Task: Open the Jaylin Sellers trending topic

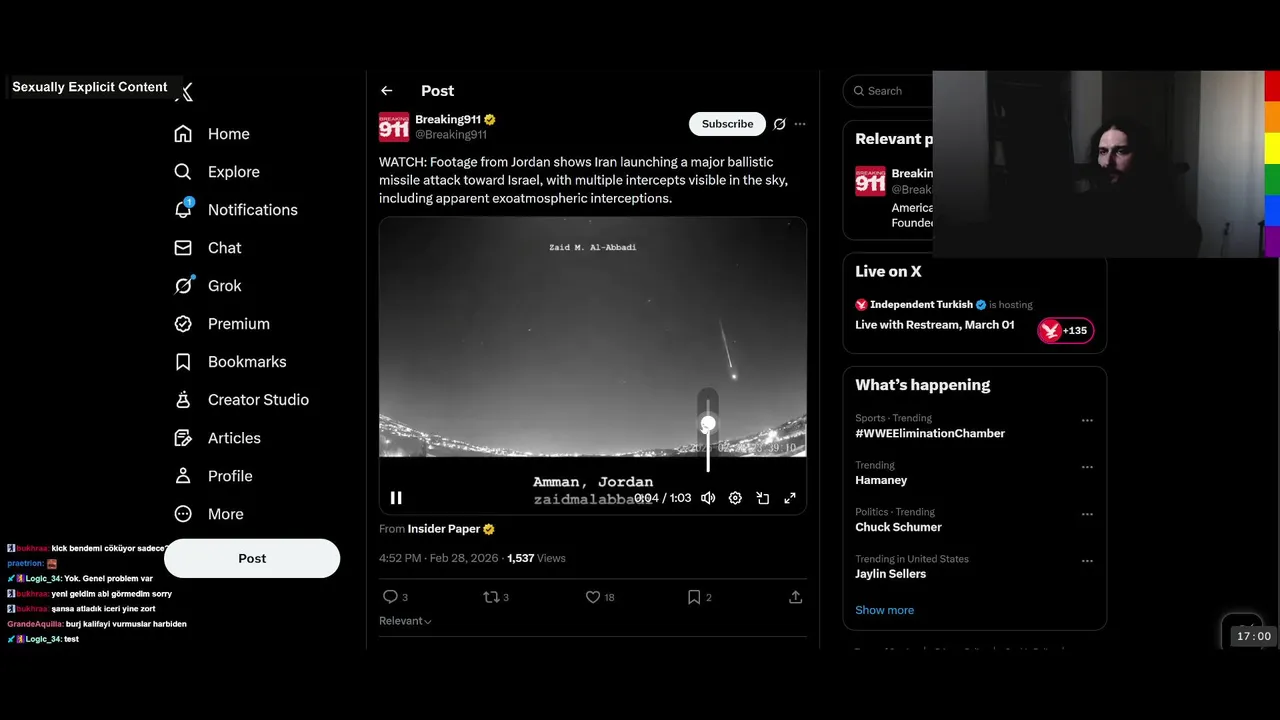Action: [x=890, y=574]
